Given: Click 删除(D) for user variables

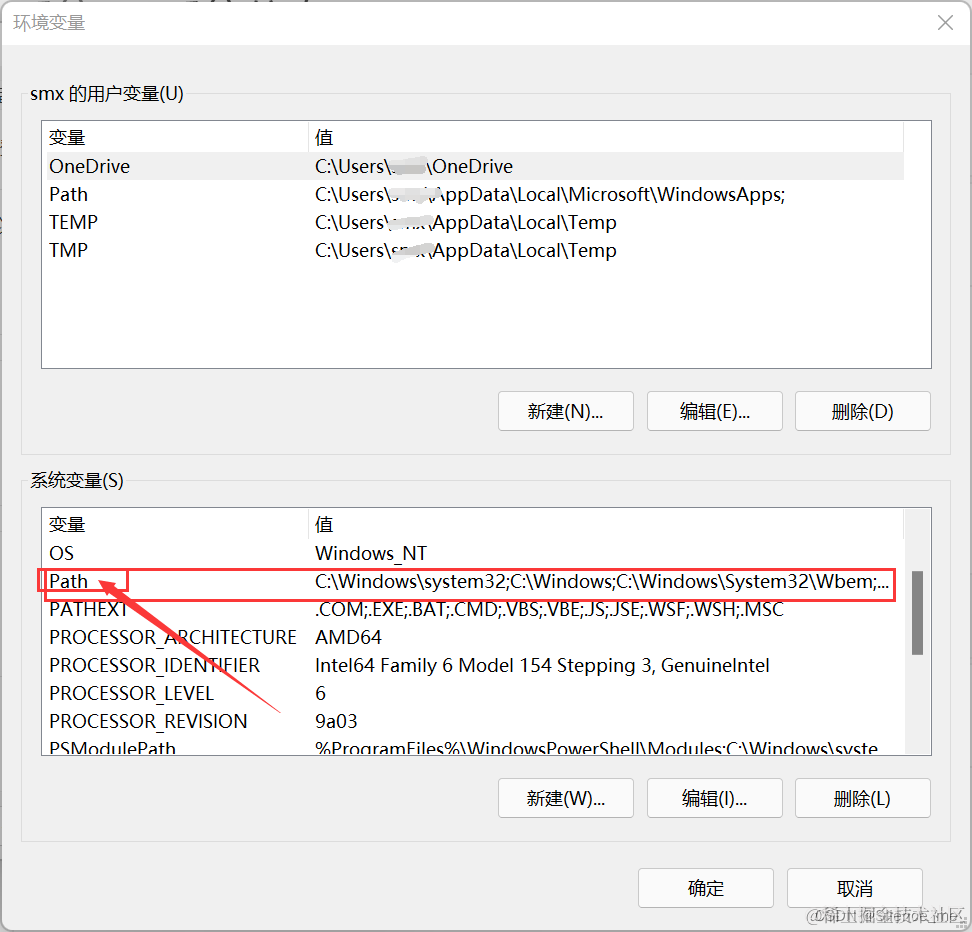Looking at the screenshot, I should click(862, 411).
